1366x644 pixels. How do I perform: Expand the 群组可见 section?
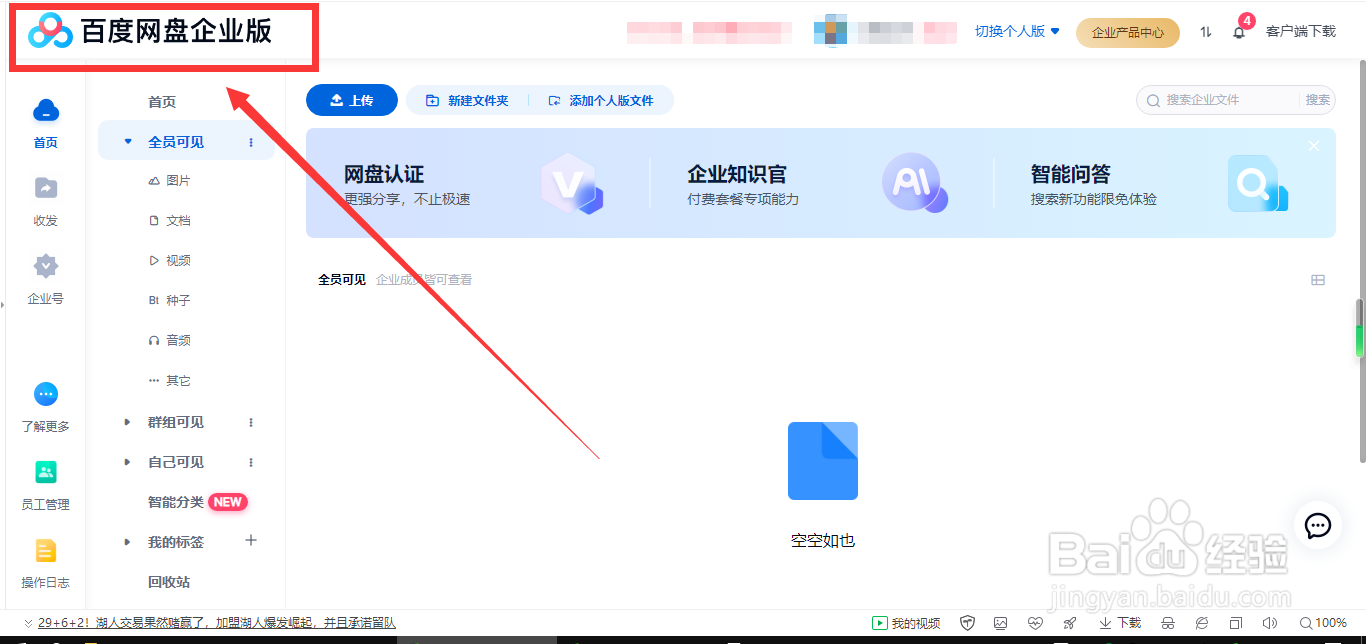pos(127,421)
